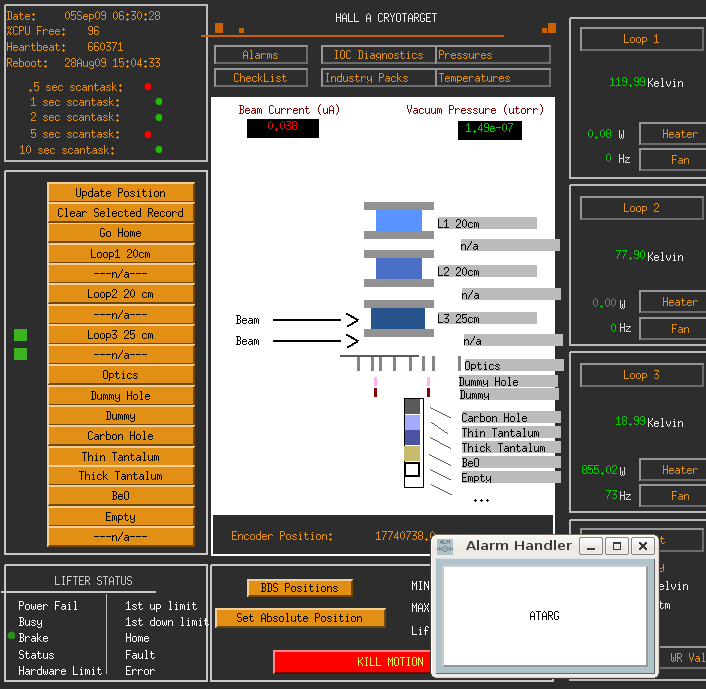706x689 pixels.
Task: Open Loop 1 Heater controls
Action: [673, 134]
